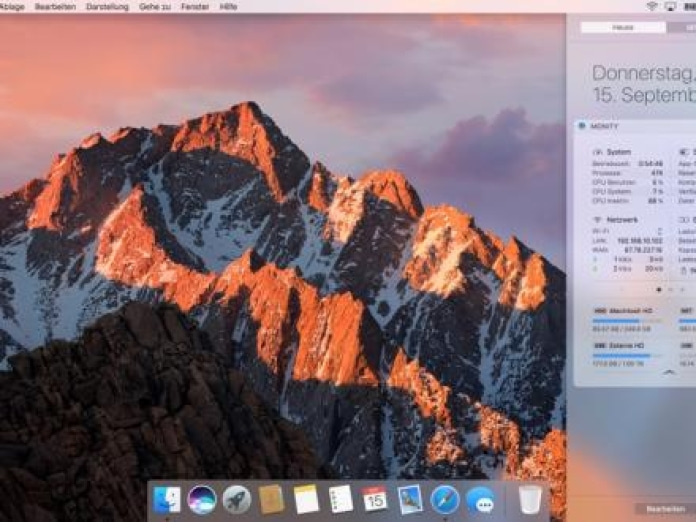The width and height of the screenshot is (696, 522).
Task: Open Messages speech bubble icon in Dock
Action: tap(480, 501)
